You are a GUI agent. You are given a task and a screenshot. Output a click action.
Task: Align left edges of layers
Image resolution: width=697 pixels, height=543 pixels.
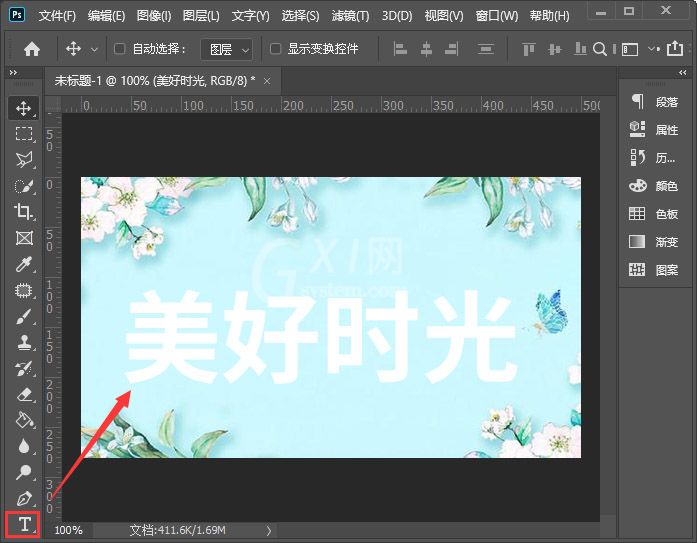pos(400,49)
